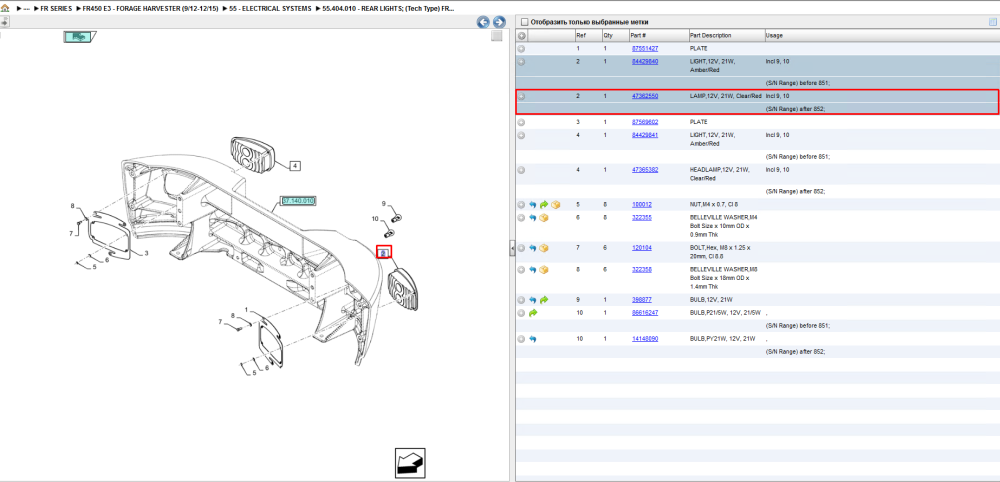1000x482 pixels.
Task: Add PLATE 87551427 using plus icon
Action: (521, 48)
